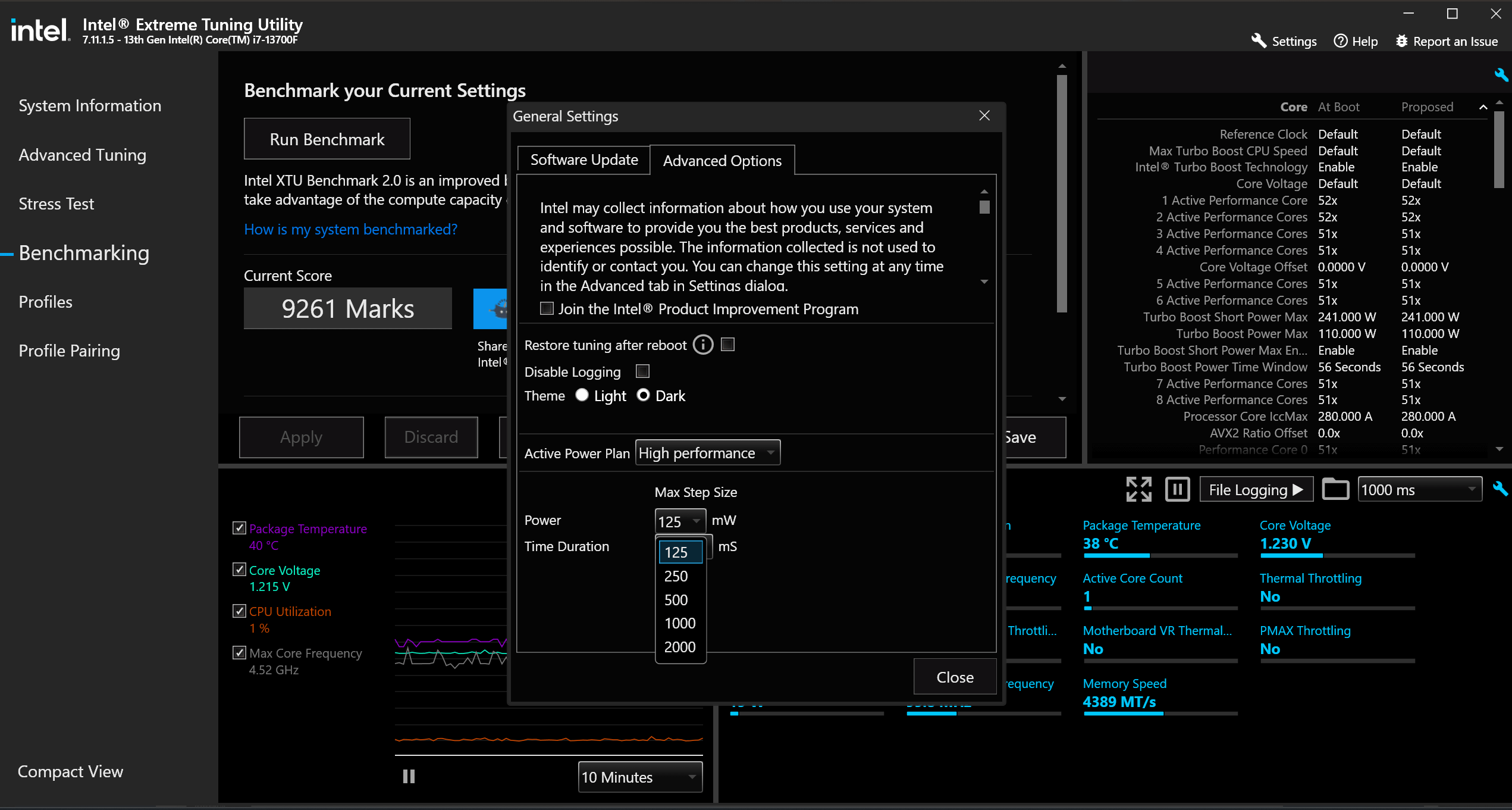Open Active Power Plan dropdown
Viewport: 1512px width, 810px height.
click(x=707, y=453)
